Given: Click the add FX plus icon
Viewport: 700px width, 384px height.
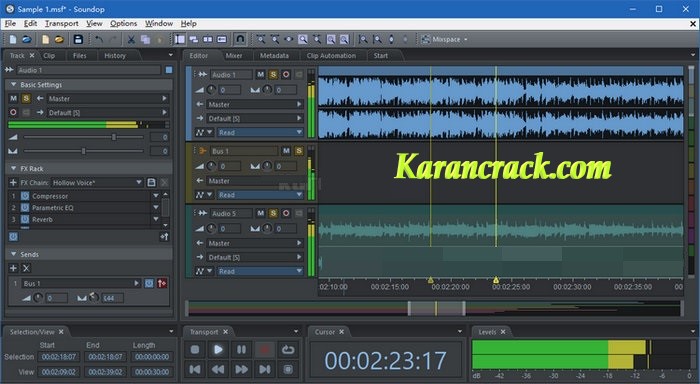Looking at the screenshot, I should click(12, 182).
